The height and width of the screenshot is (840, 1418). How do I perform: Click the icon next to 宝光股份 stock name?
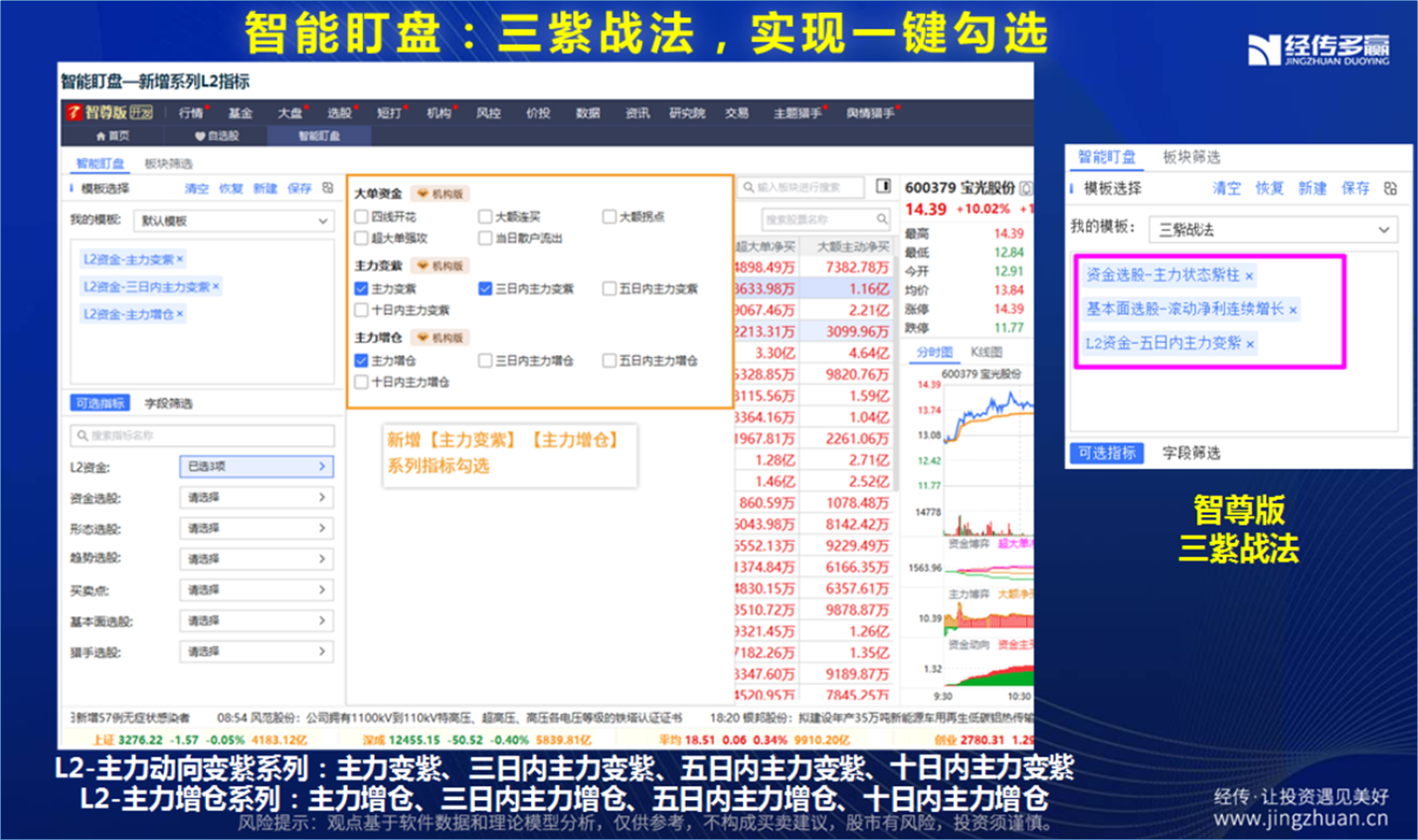pyautogui.click(x=1026, y=188)
